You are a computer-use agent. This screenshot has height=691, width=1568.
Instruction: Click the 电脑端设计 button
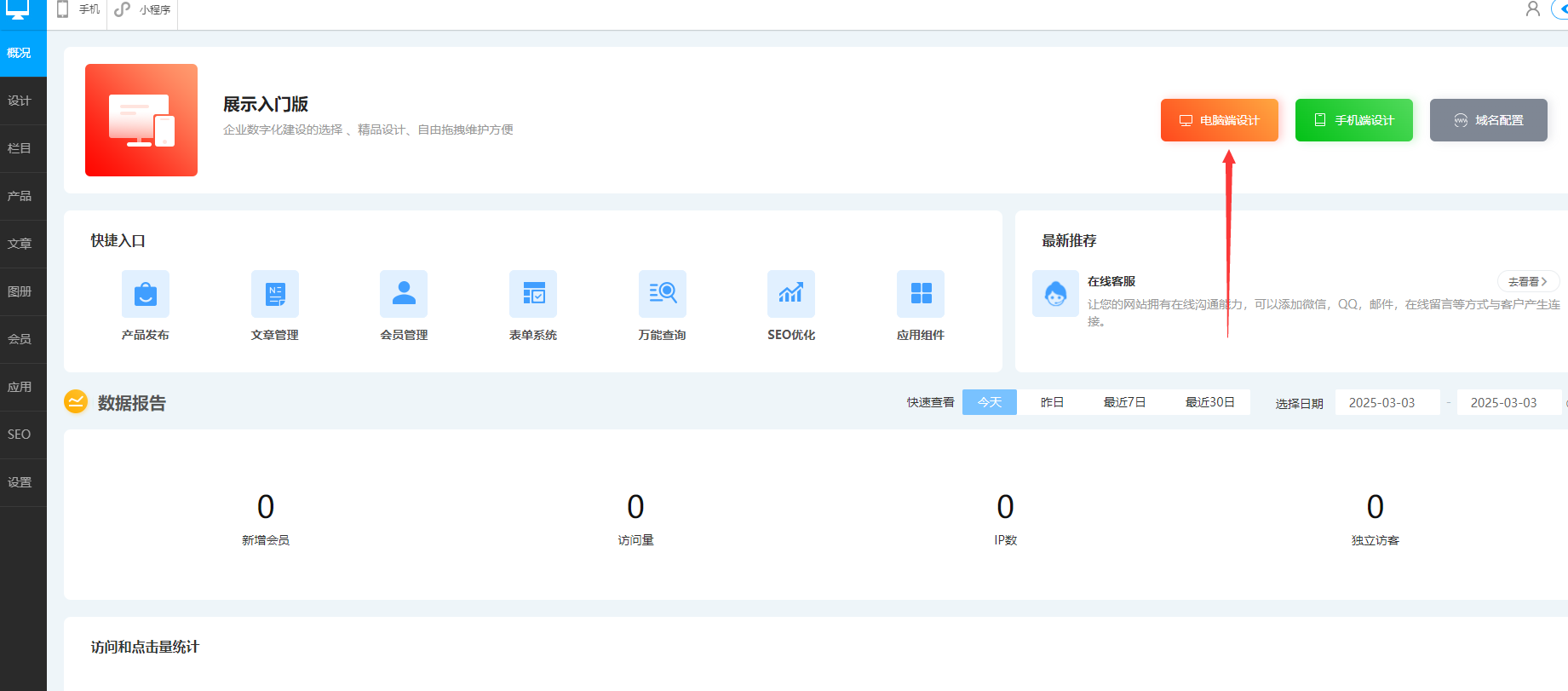(1219, 120)
